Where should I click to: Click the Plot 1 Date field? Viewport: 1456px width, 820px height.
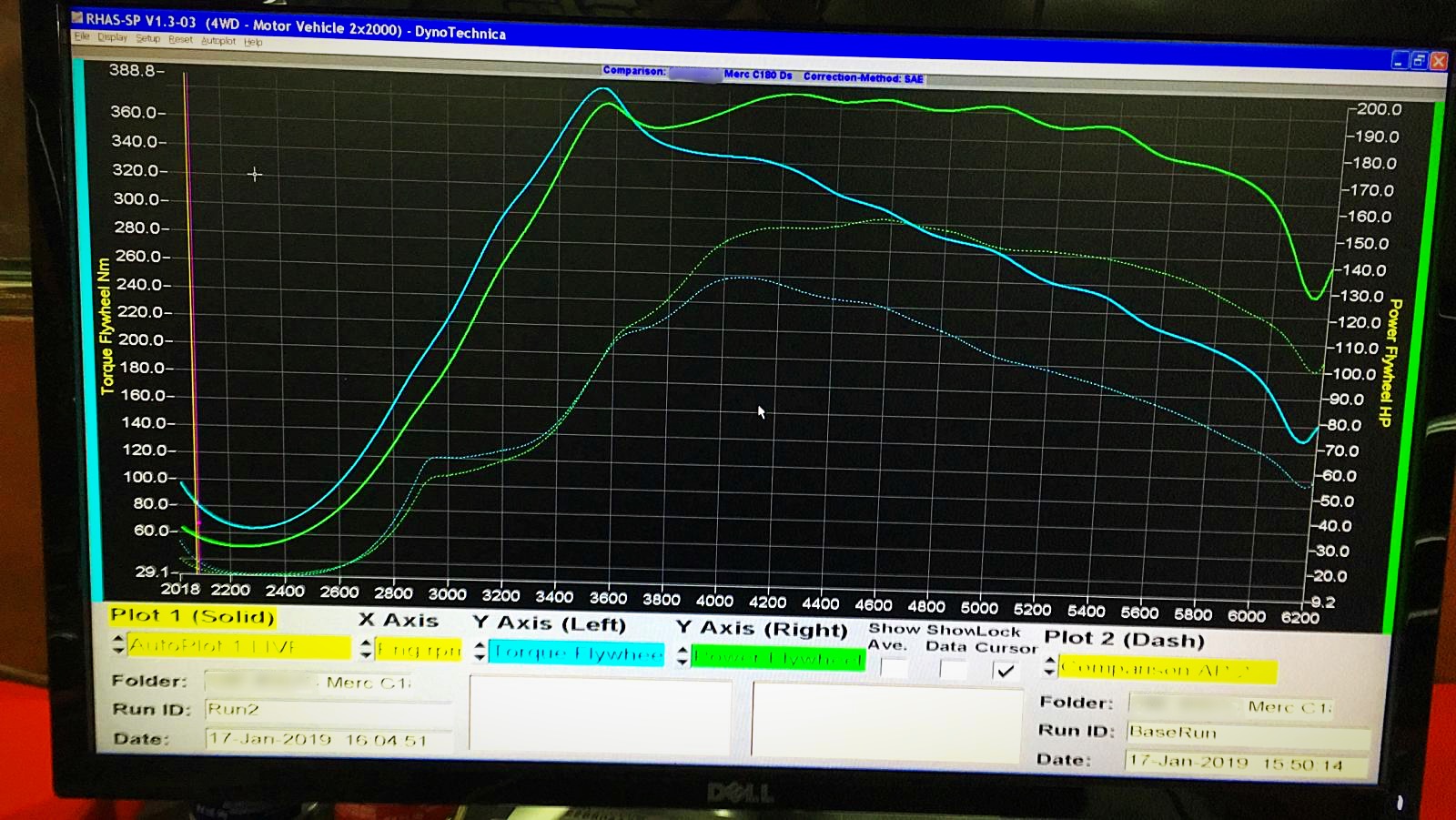tap(329, 739)
